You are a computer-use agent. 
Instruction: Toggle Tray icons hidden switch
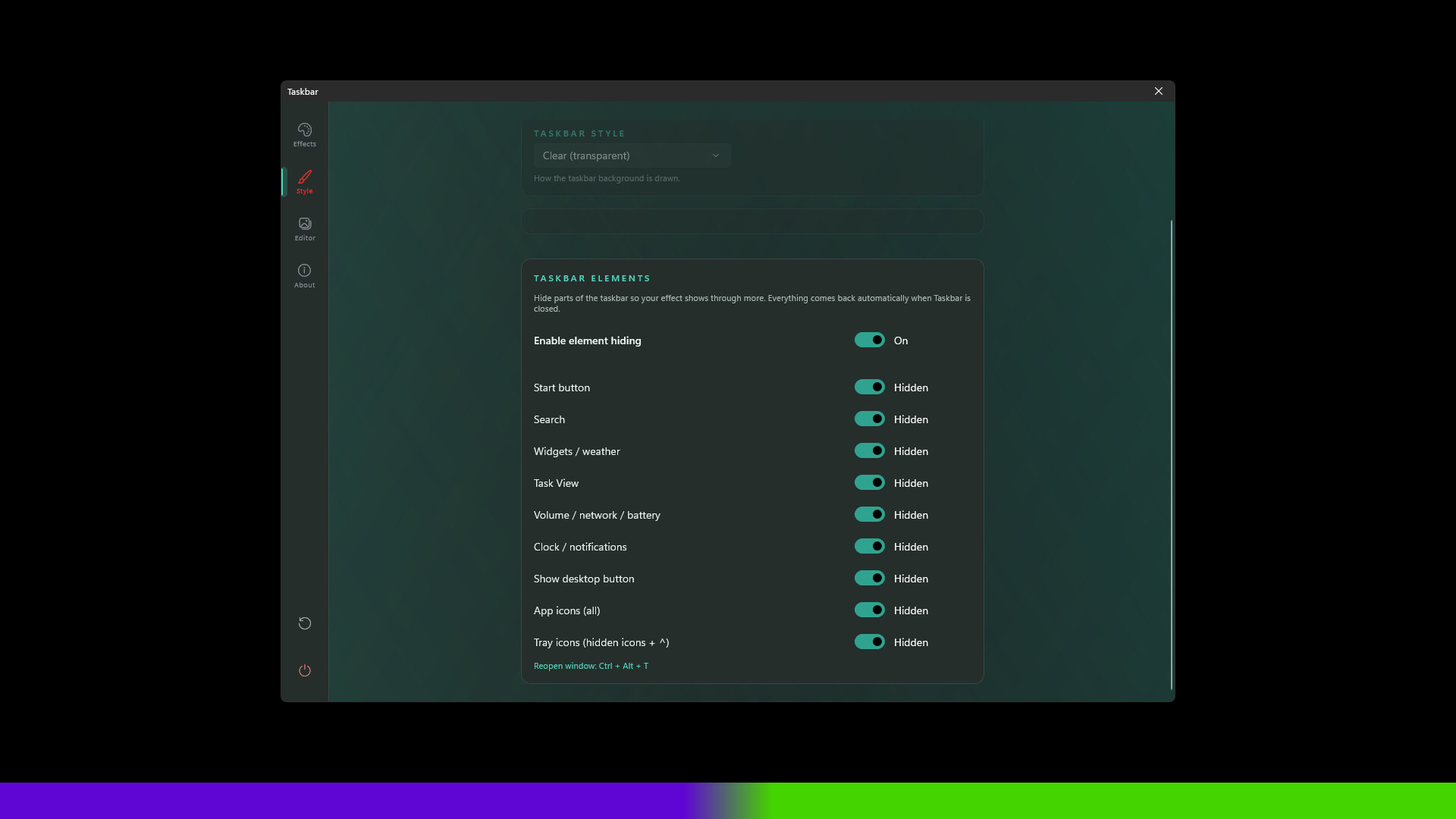tap(869, 642)
